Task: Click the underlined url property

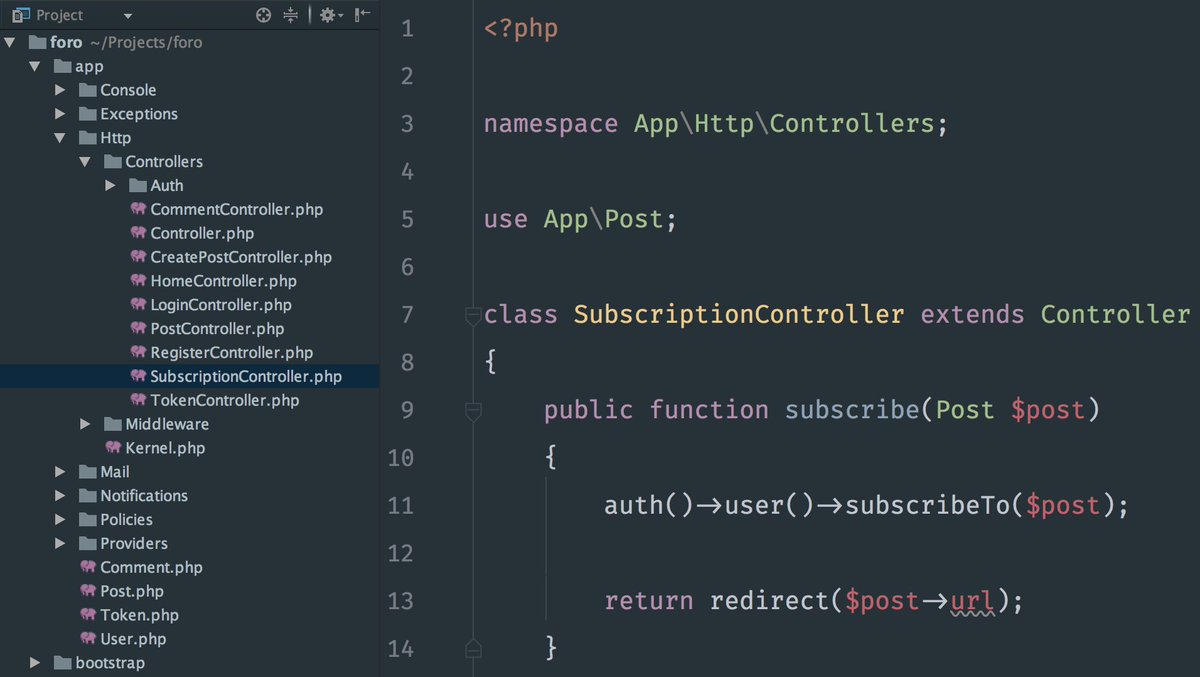Action: point(972,602)
